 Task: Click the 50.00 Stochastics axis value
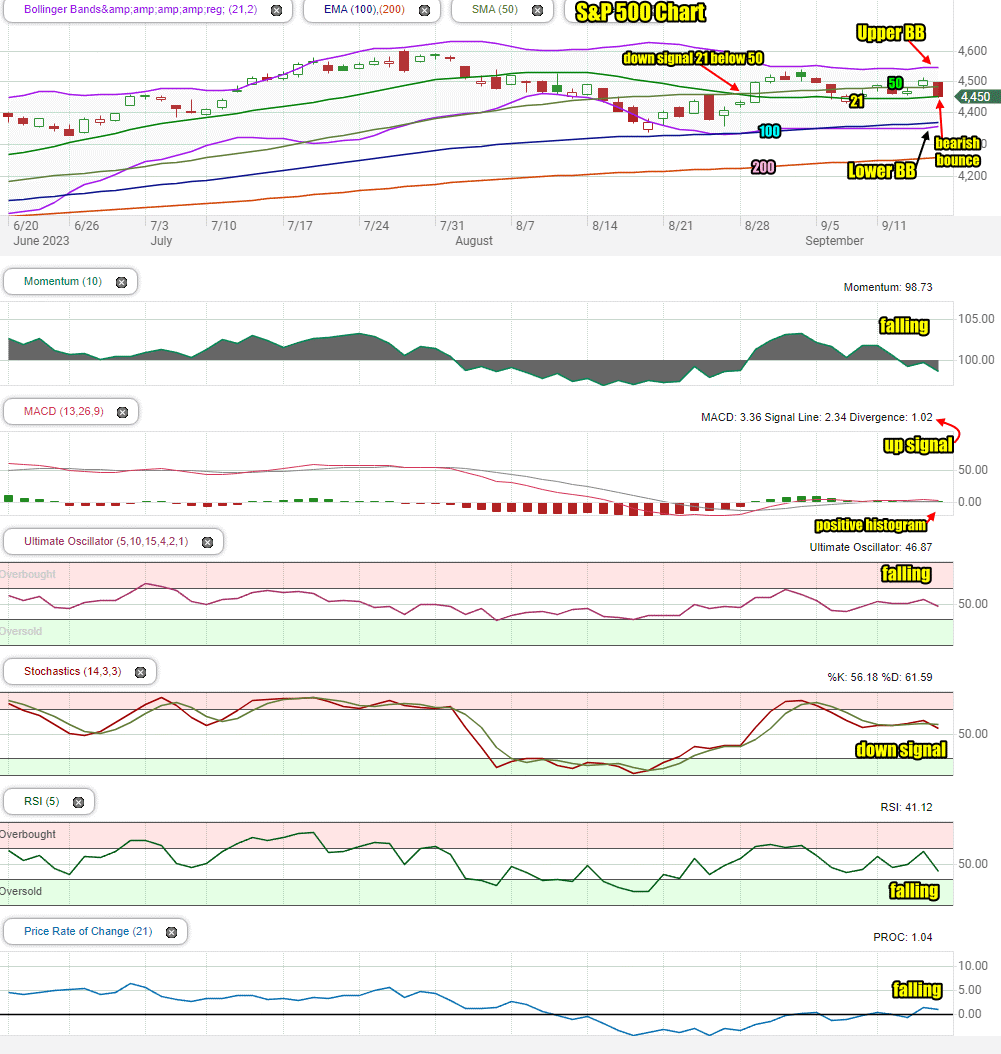(x=973, y=734)
